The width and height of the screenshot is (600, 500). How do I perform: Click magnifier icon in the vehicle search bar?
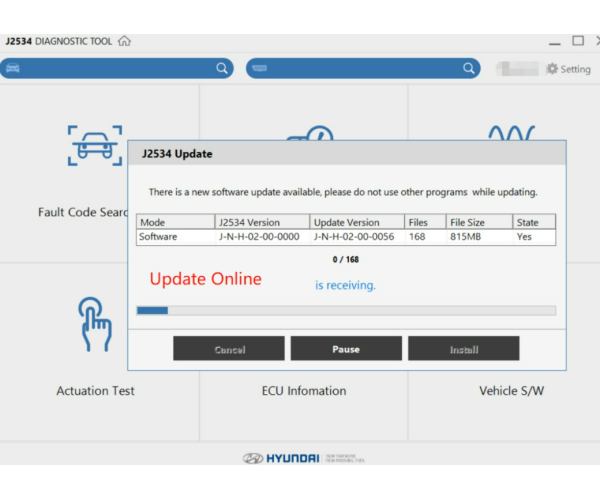pyautogui.click(x=222, y=68)
